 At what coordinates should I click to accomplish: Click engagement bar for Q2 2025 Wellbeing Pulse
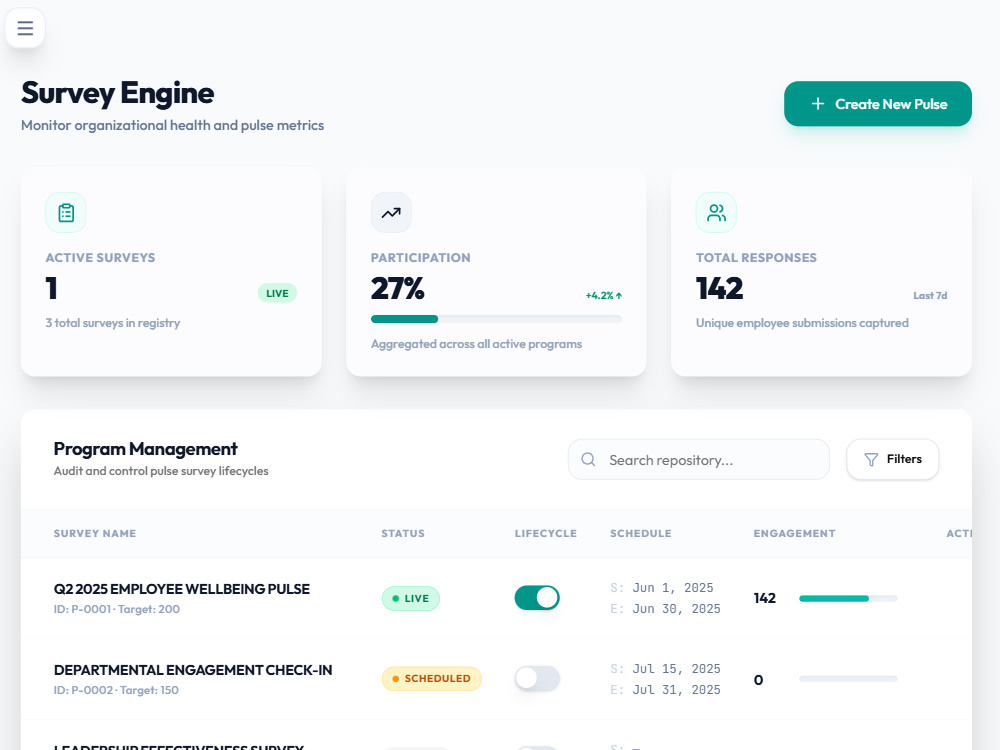pyautogui.click(x=848, y=598)
